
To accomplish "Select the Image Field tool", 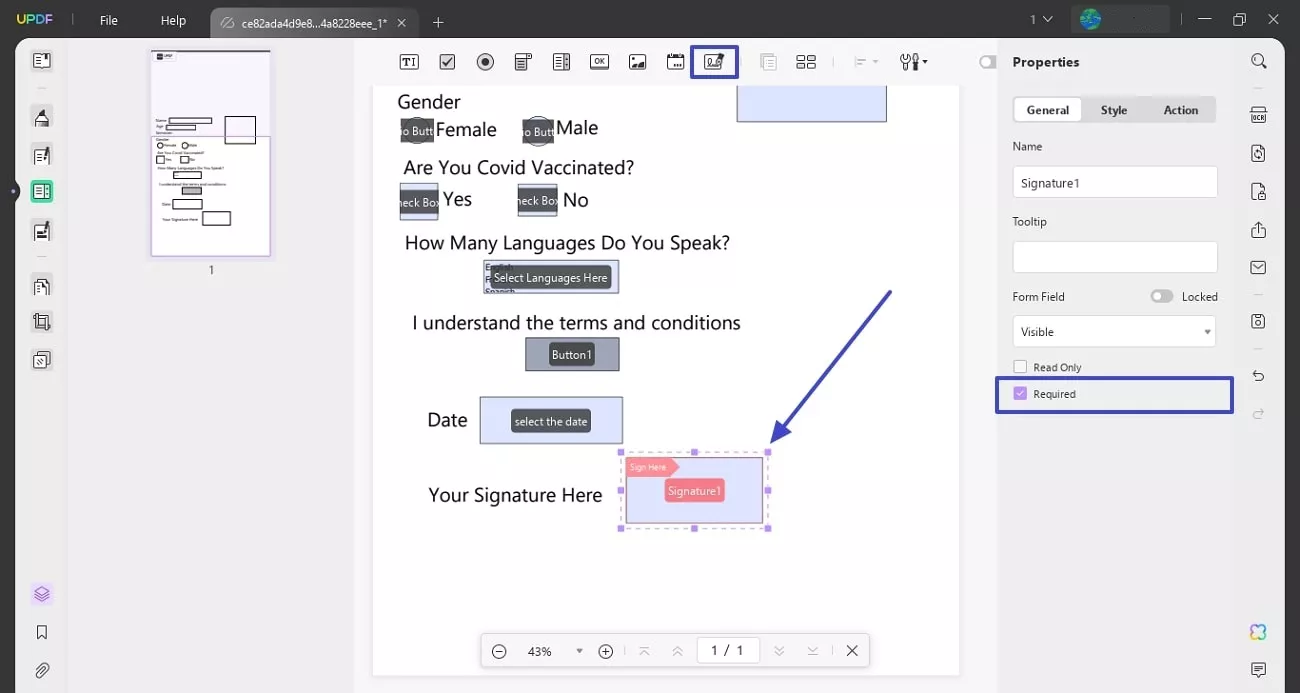I will point(637,62).
